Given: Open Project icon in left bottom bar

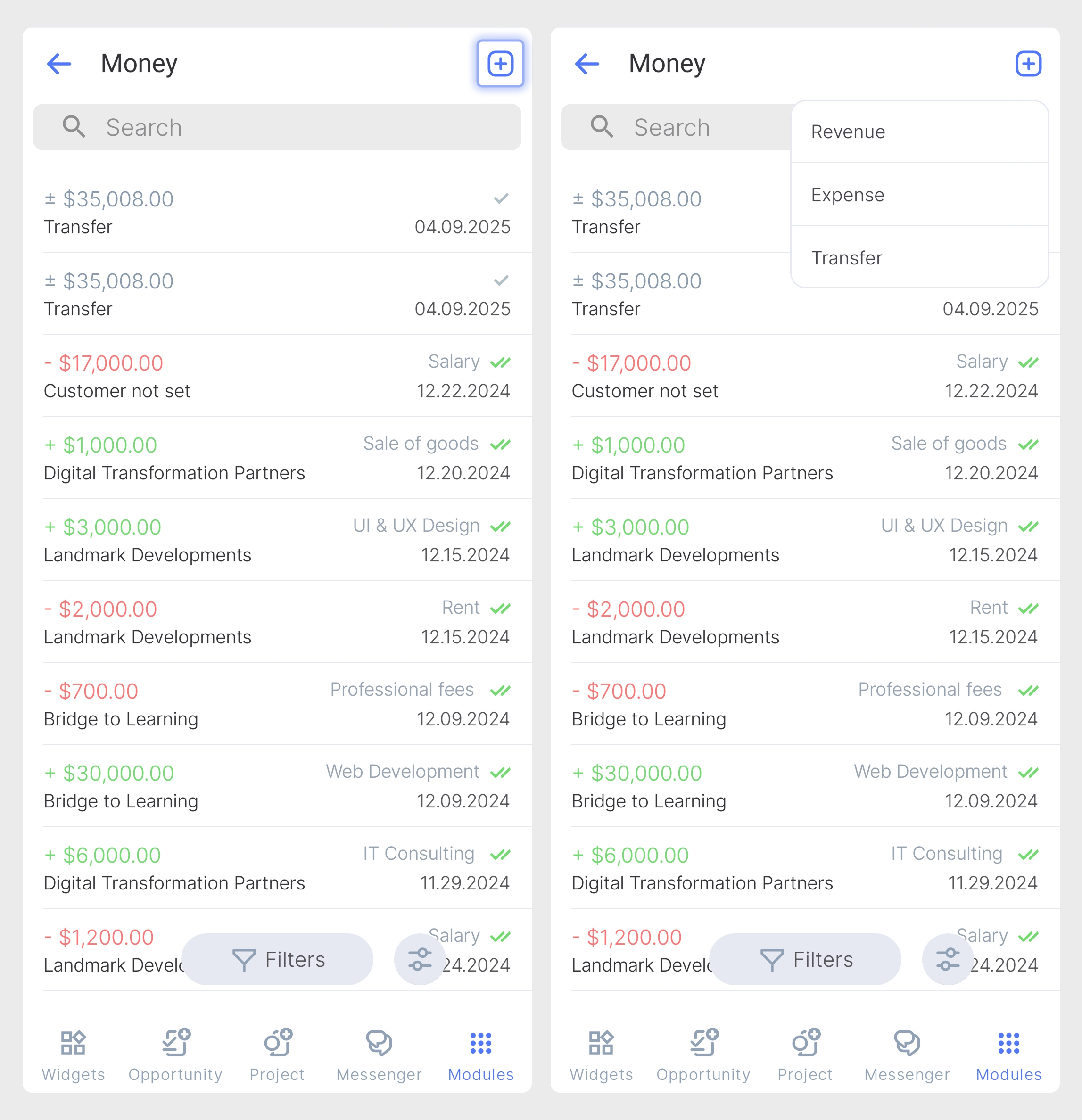Looking at the screenshot, I should [278, 1042].
